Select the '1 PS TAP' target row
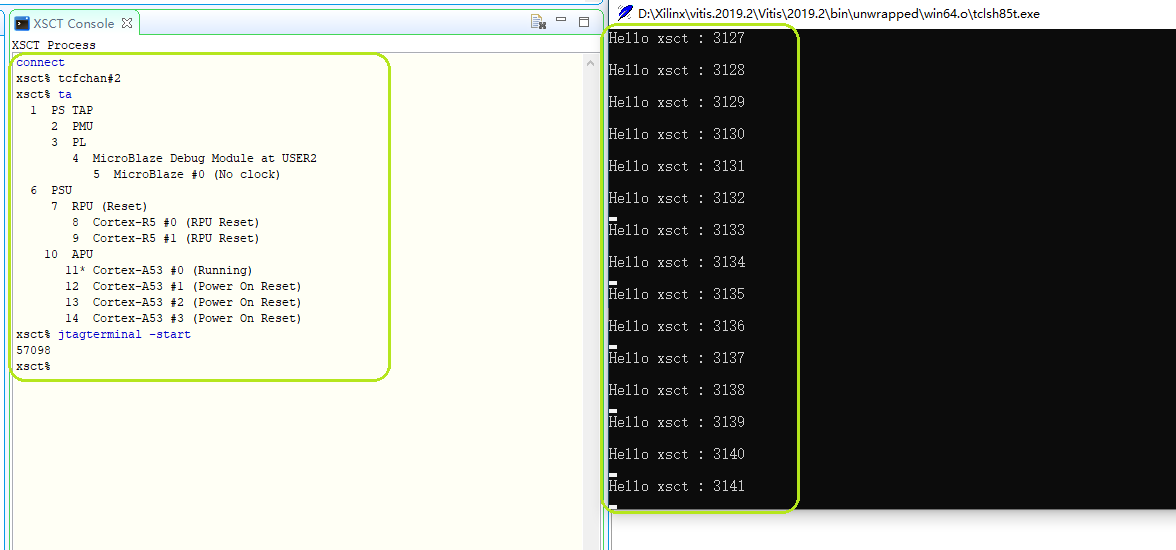Screen dimensions: 1176x550 tap(62, 110)
